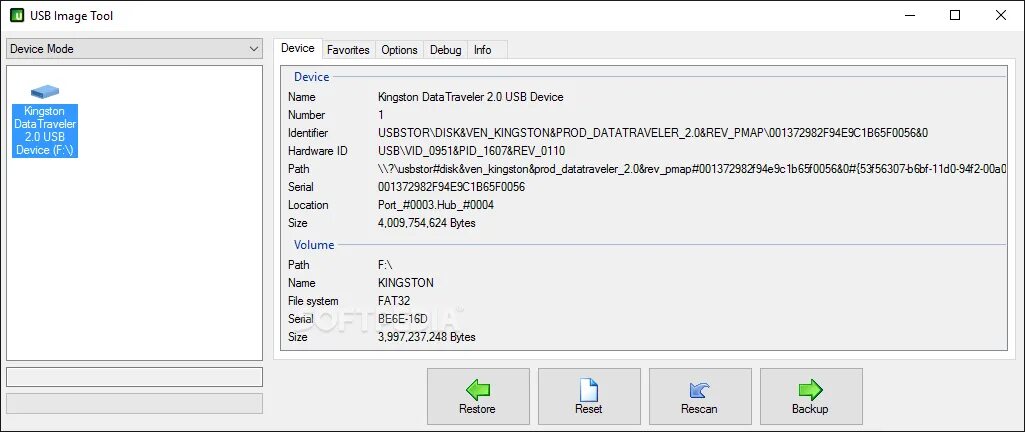Image resolution: width=1025 pixels, height=432 pixels.
Task: Click the green Backup arrow icon
Action: coord(811,390)
